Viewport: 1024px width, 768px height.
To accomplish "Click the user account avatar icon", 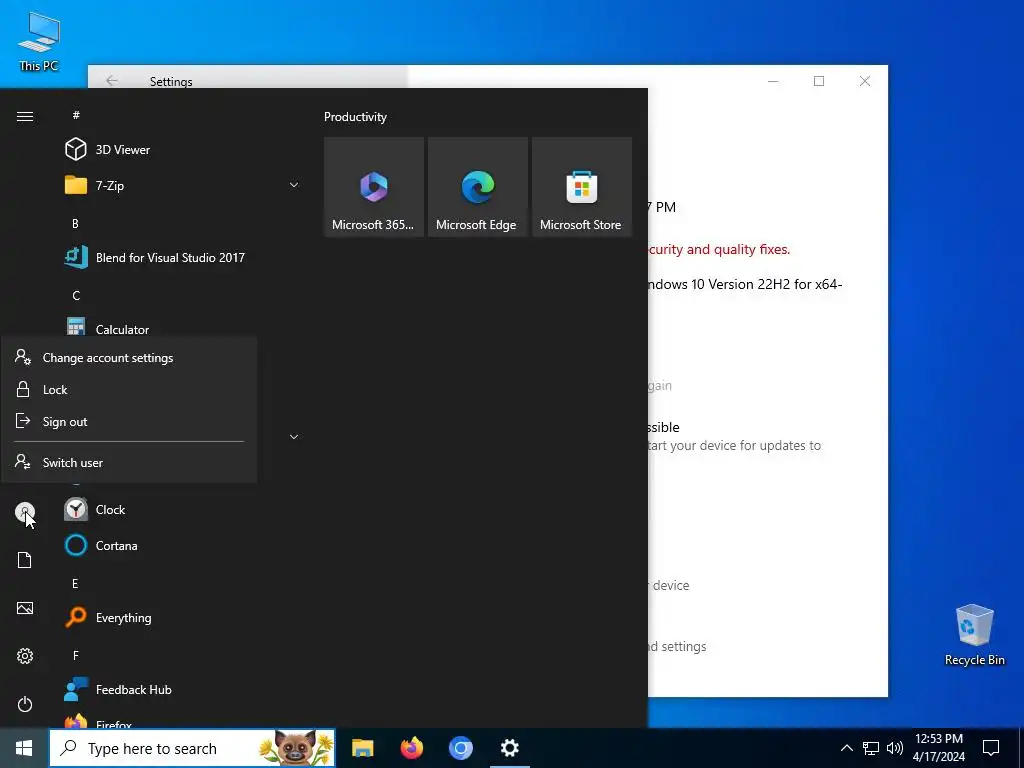I will click(x=25, y=512).
